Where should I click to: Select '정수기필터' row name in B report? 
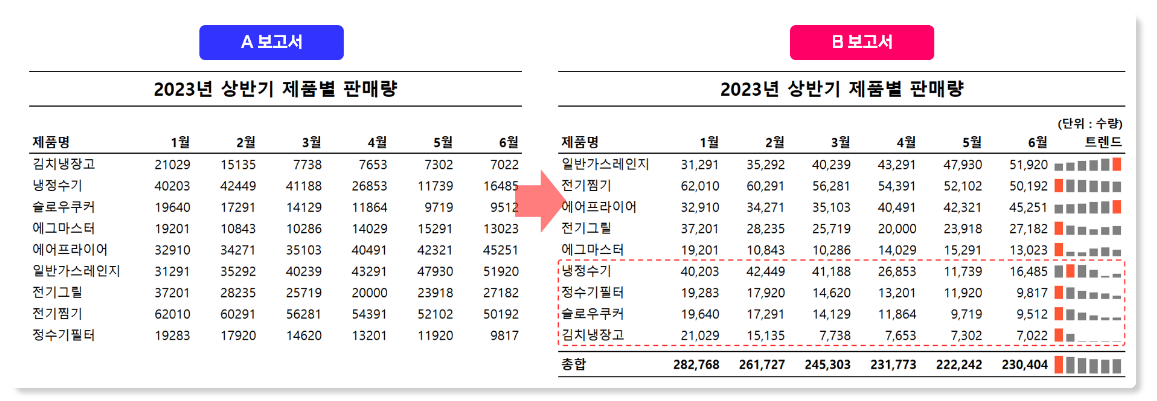click(593, 292)
